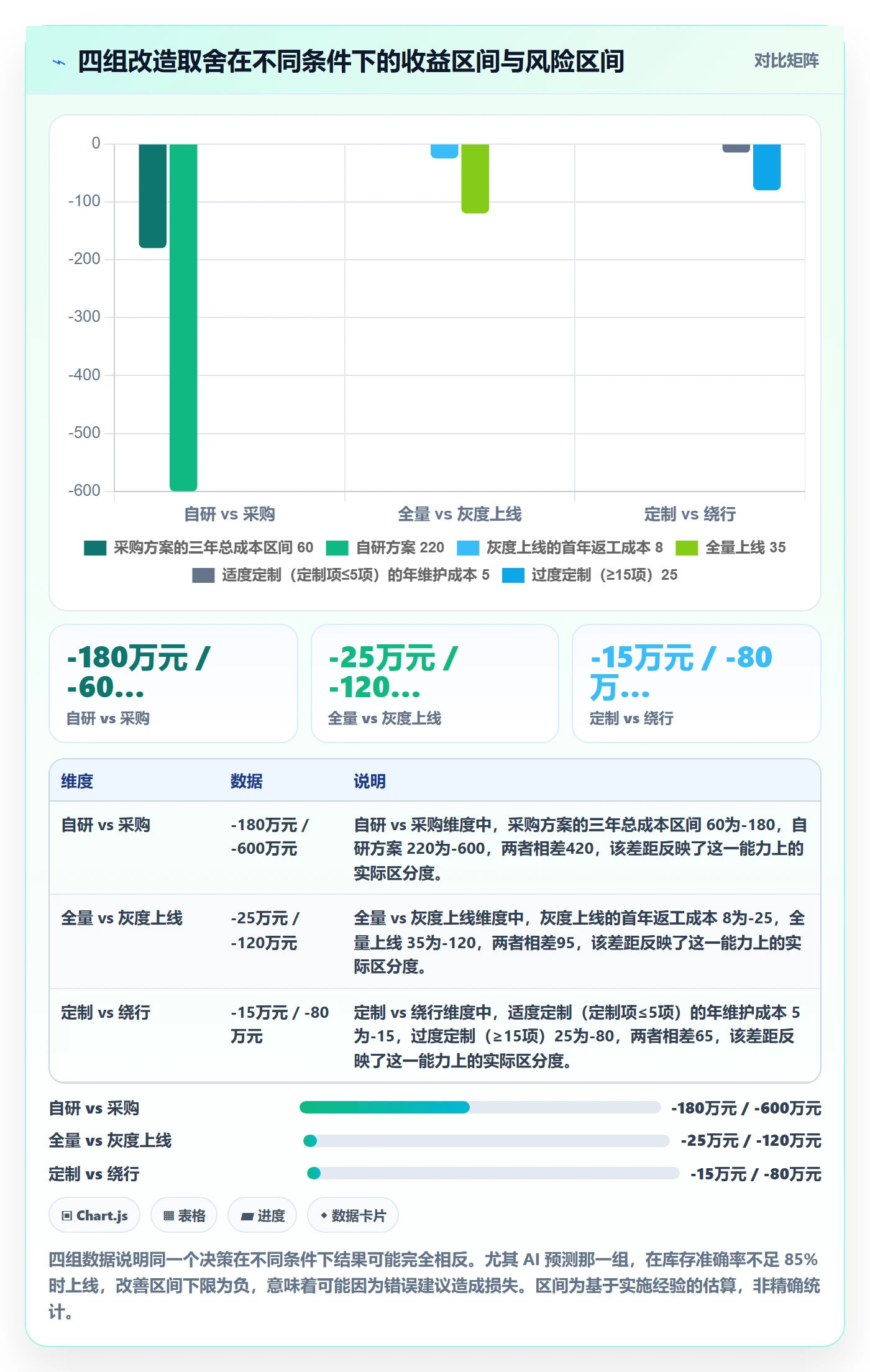The image size is (870, 1372).
Task: Click the 维度 column header
Action: (77, 781)
